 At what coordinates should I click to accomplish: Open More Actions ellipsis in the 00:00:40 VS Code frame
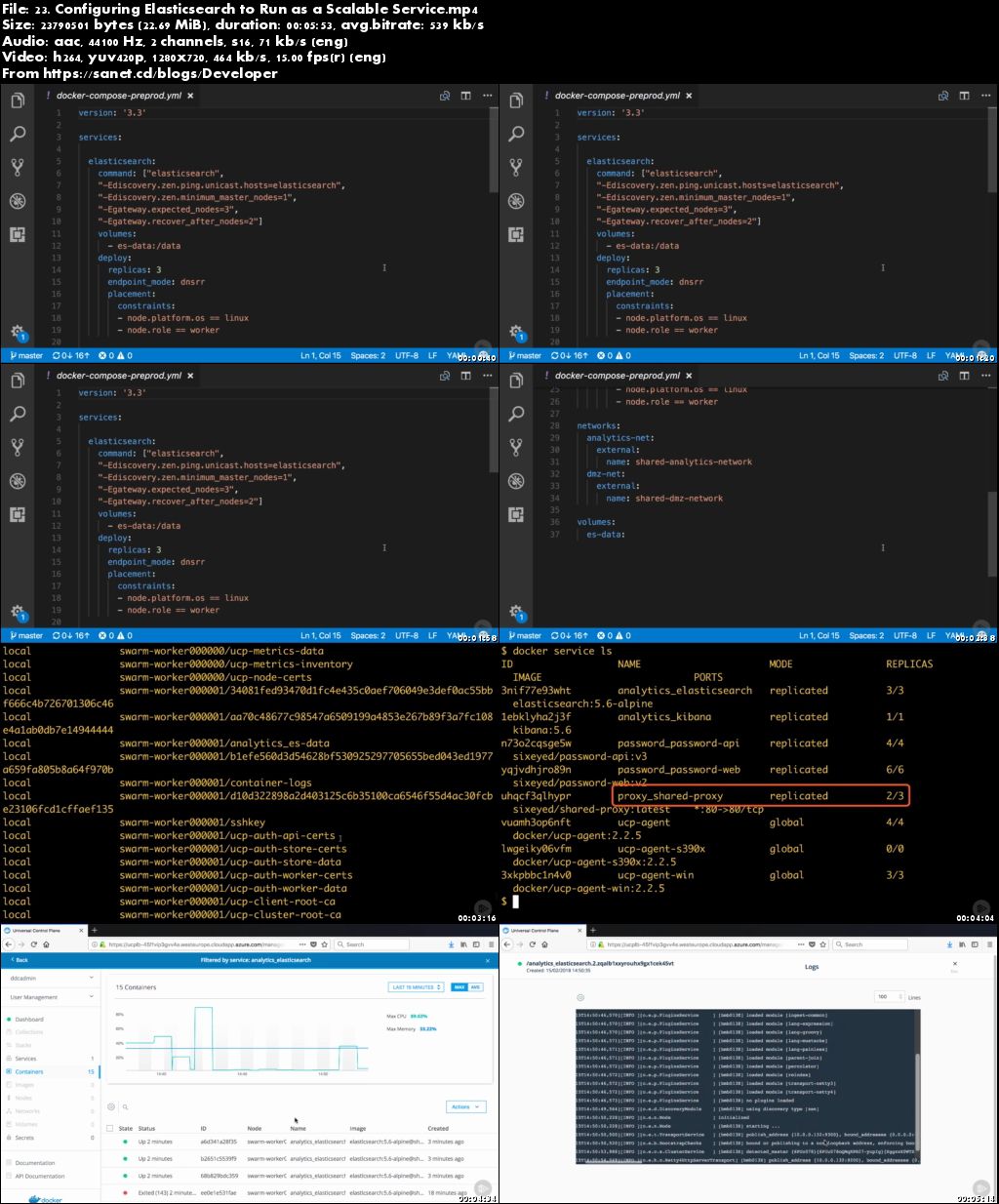pyautogui.click(x=487, y=96)
